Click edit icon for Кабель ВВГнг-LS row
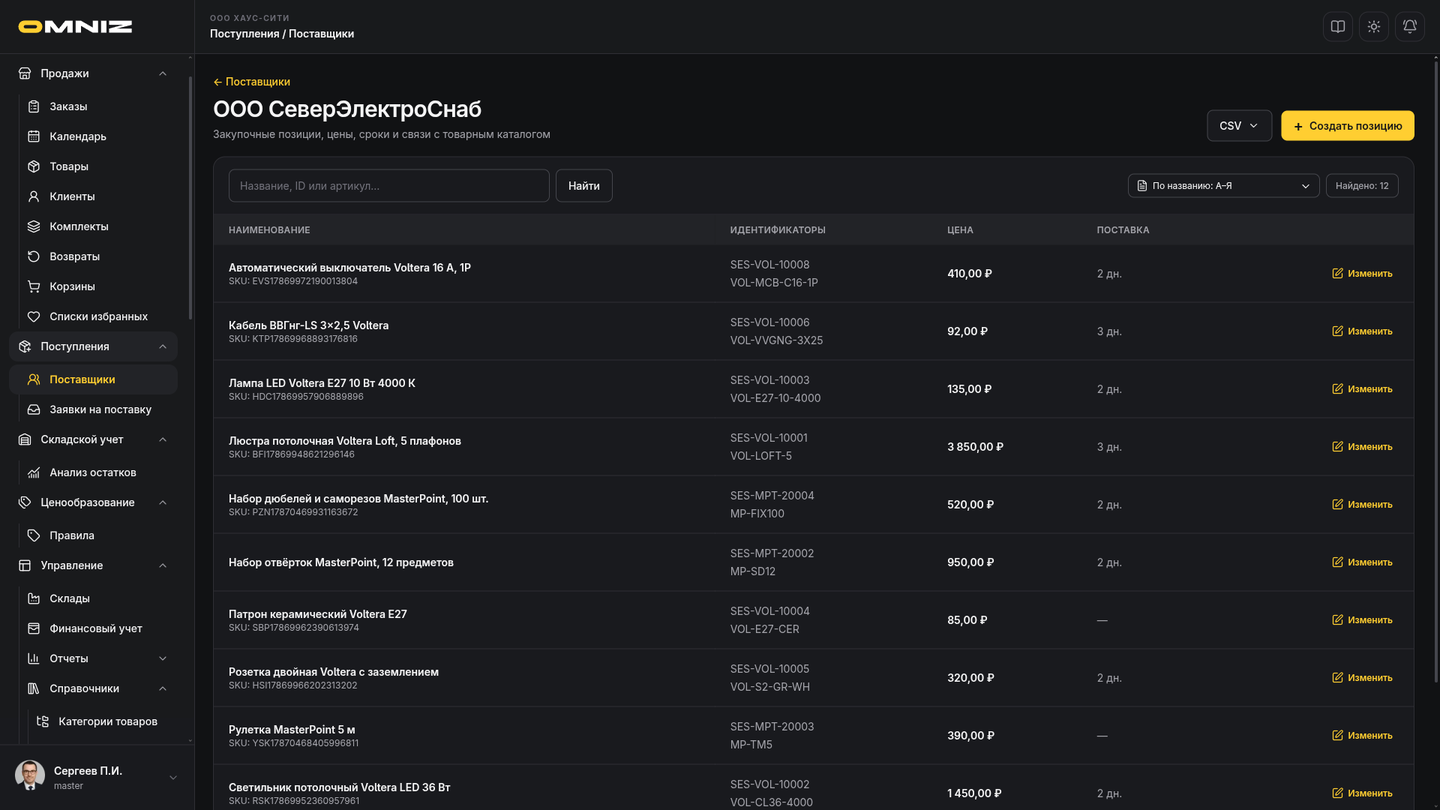1440x810 pixels. [x=1338, y=331]
